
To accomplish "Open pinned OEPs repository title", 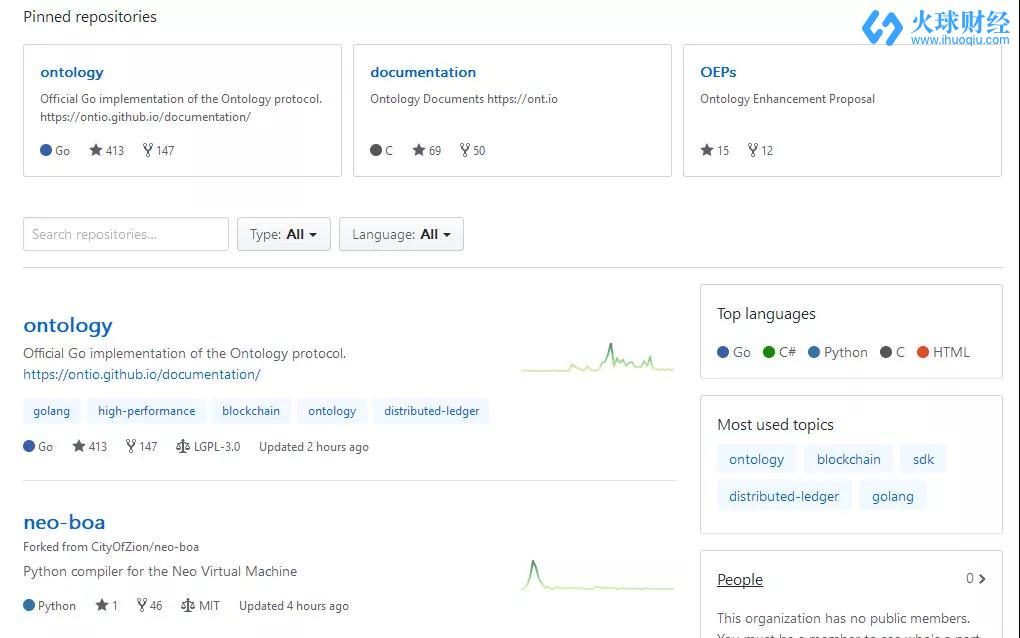I will point(718,72).
